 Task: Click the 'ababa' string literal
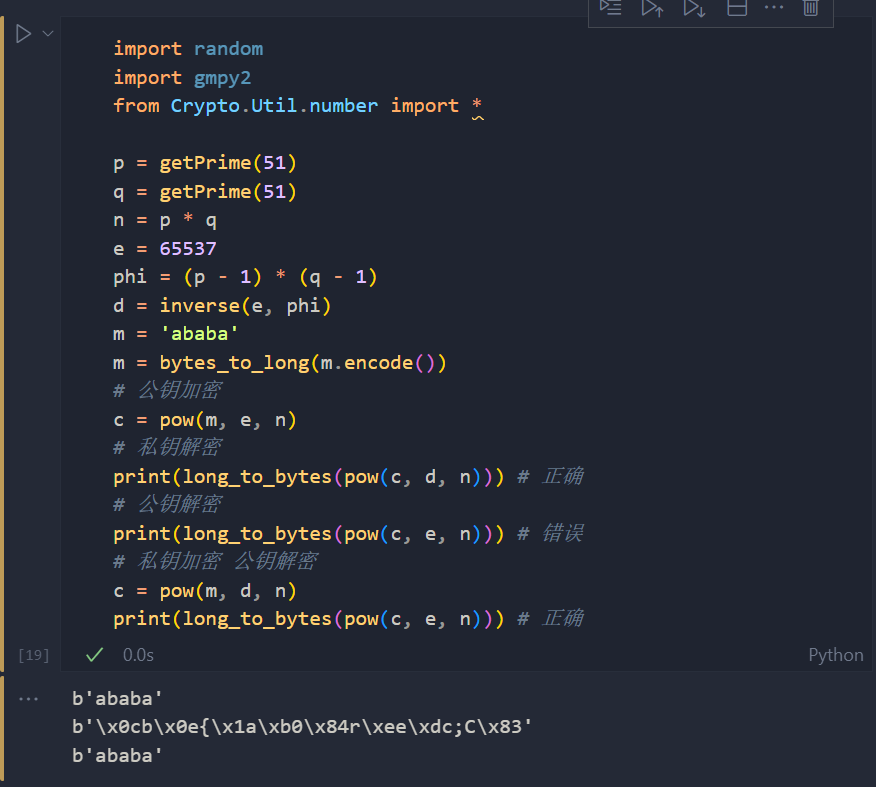point(199,334)
